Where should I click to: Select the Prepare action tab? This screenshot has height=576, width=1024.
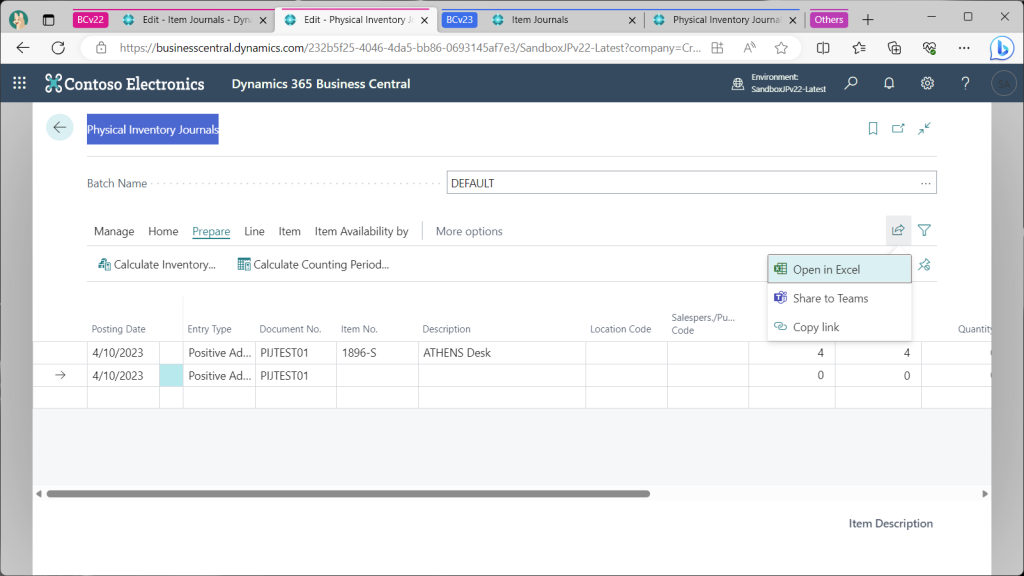tap(211, 231)
